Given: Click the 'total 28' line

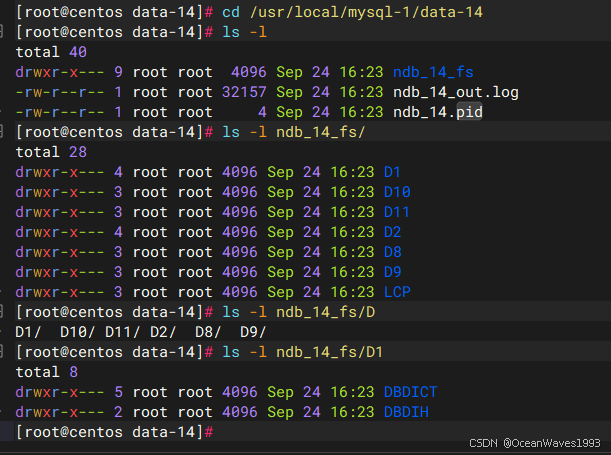Looking at the screenshot, I should [51, 152].
